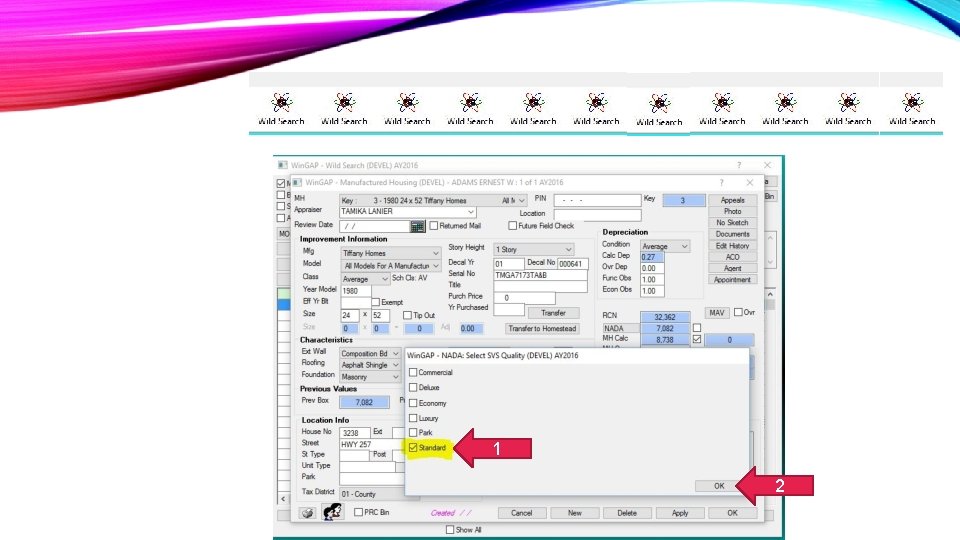Click the Transfer button
This screenshot has height=540, width=960.
tap(553, 313)
